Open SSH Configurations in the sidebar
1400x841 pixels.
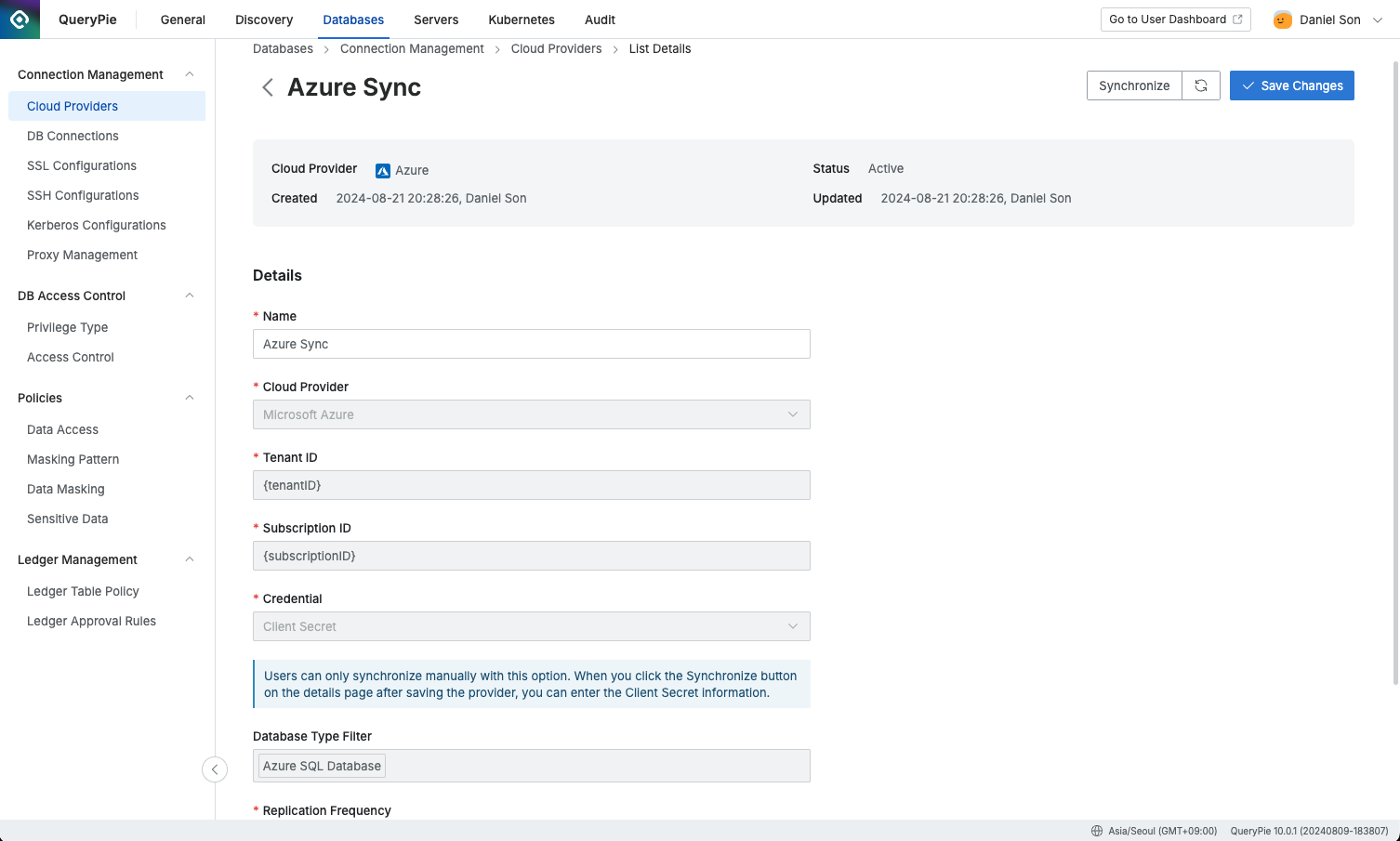[x=107, y=195]
